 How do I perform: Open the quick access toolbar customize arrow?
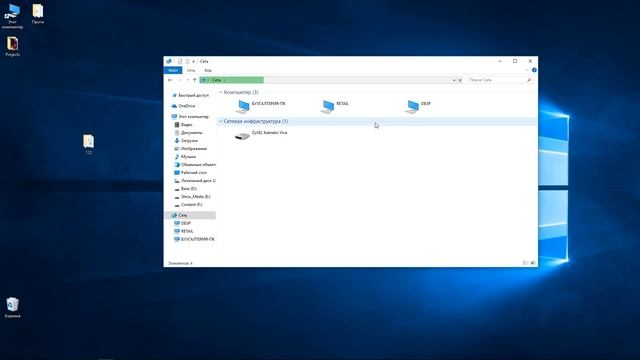point(193,61)
